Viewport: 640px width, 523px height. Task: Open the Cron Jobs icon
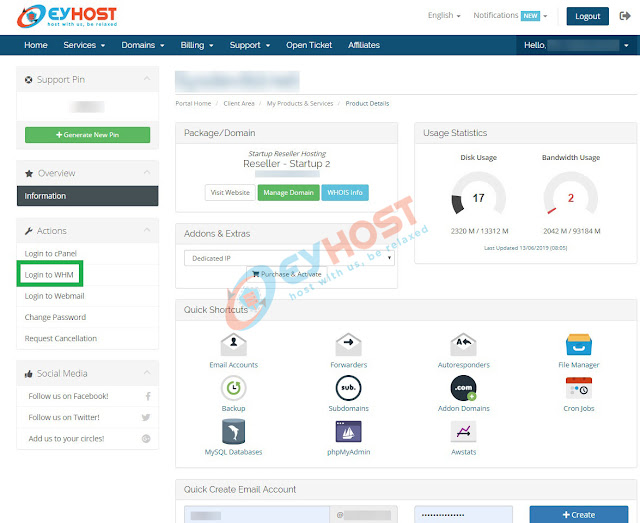[579, 388]
